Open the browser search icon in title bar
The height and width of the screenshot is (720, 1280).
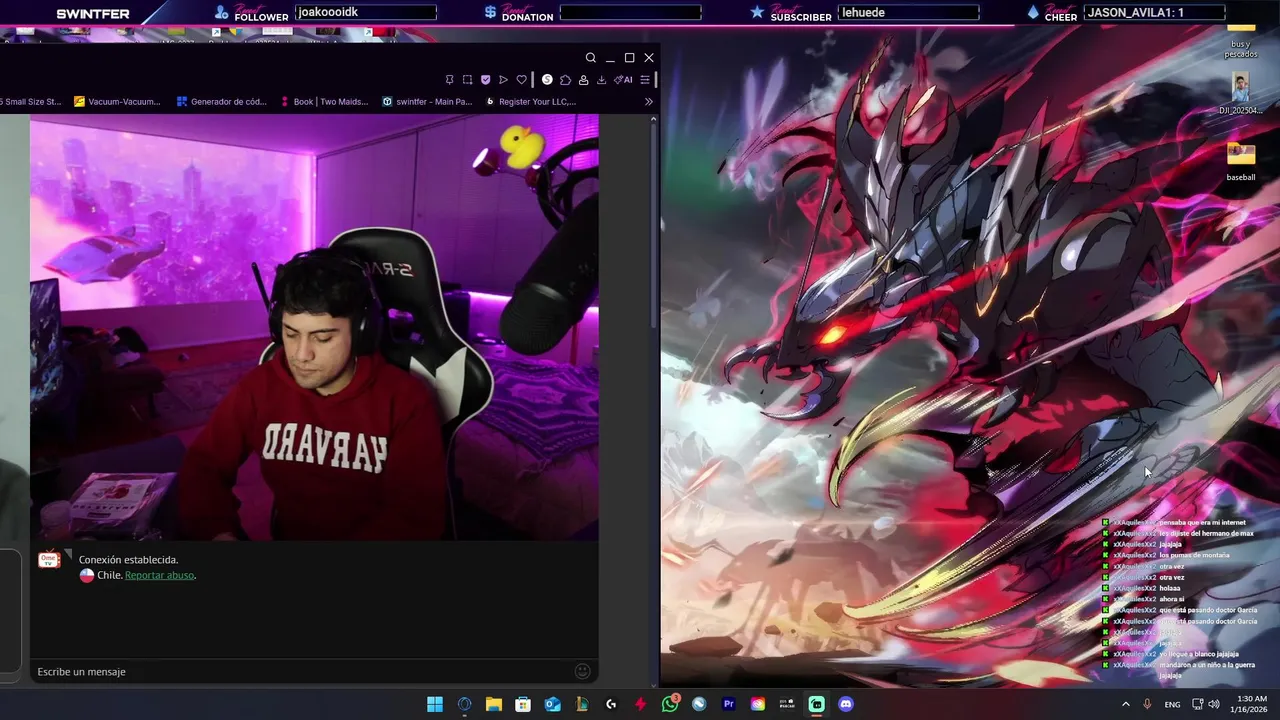[590, 58]
